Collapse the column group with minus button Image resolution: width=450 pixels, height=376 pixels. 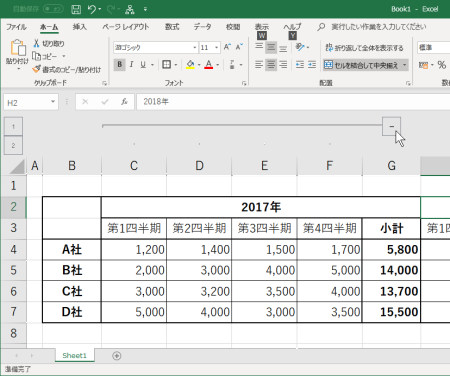point(392,126)
